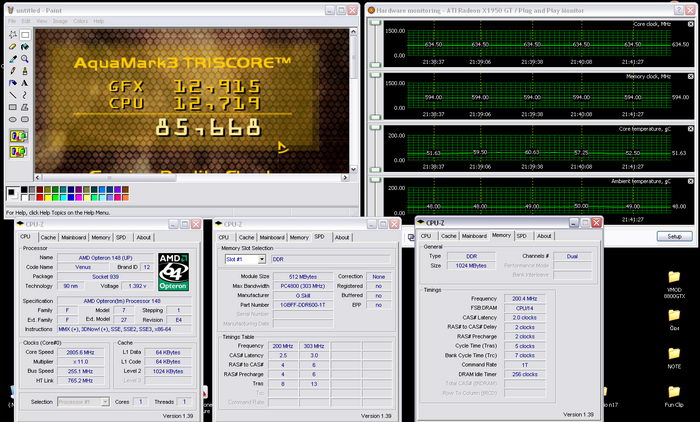Click Hardware monitoring question-mark help button
This screenshot has width=700, height=422.
678,10
